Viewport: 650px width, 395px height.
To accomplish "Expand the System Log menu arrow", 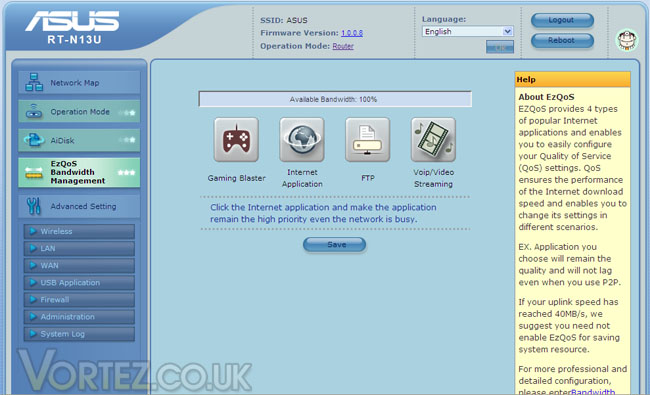I will pyautogui.click(x=33, y=333).
